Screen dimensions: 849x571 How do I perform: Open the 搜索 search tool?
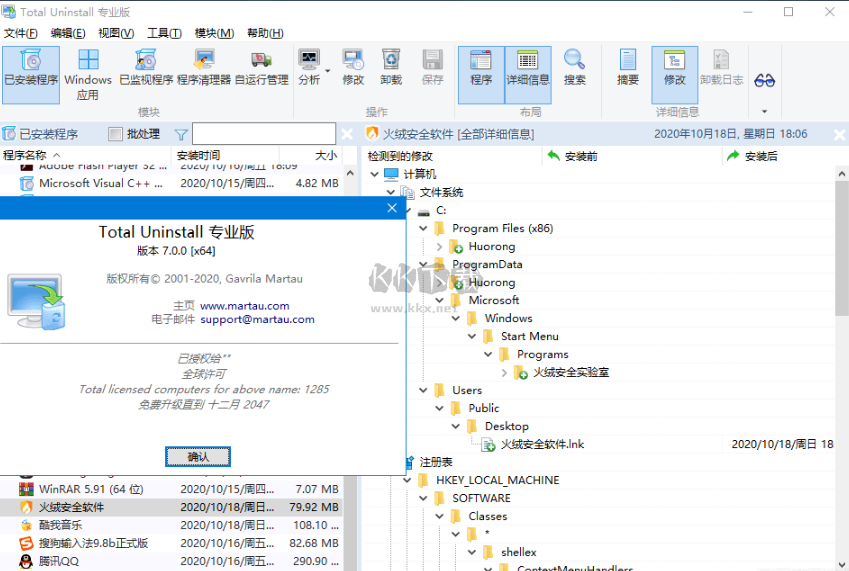tap(574, 68)
